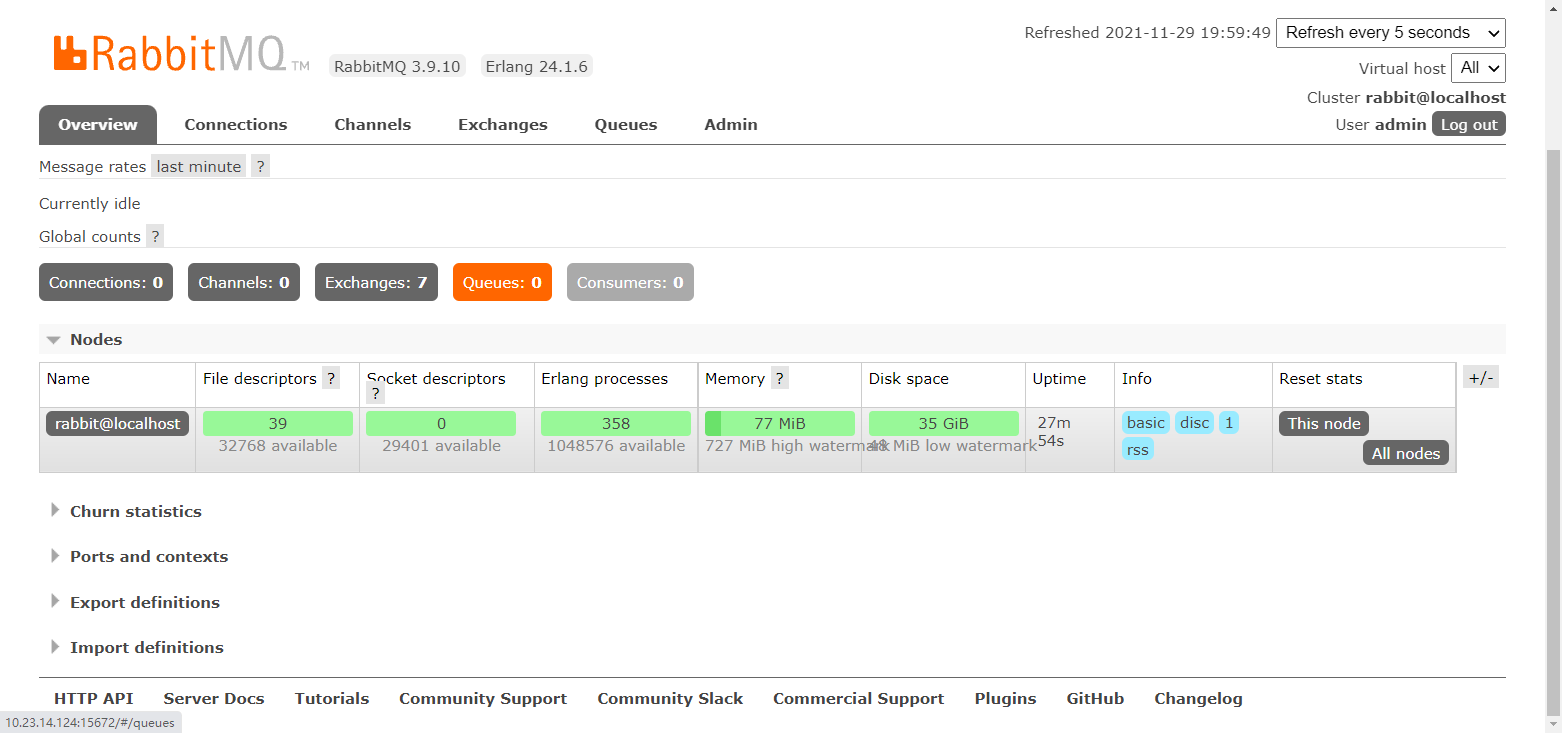Click Exchanges: 7 count button

(x=376, y=283)
